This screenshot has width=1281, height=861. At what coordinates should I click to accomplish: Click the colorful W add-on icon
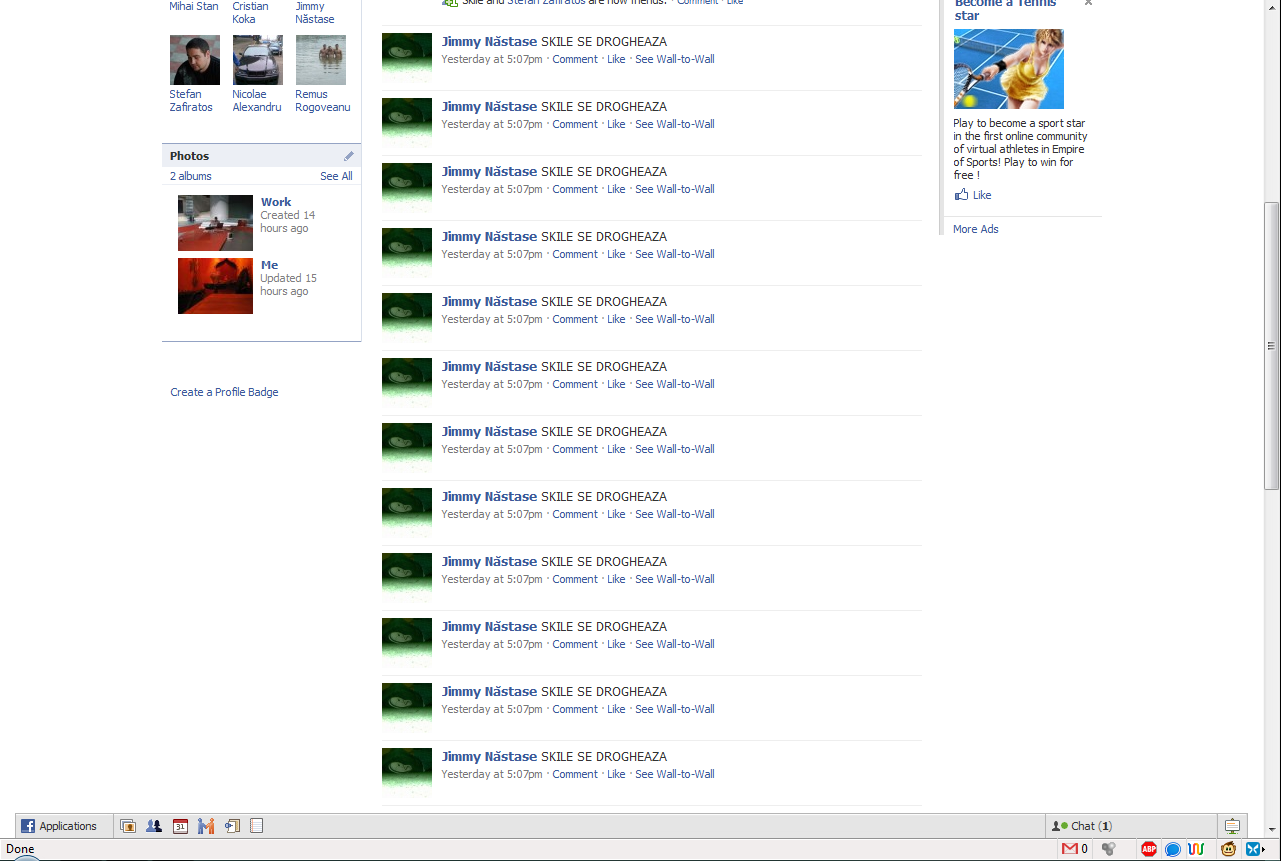click(1196, 849)
